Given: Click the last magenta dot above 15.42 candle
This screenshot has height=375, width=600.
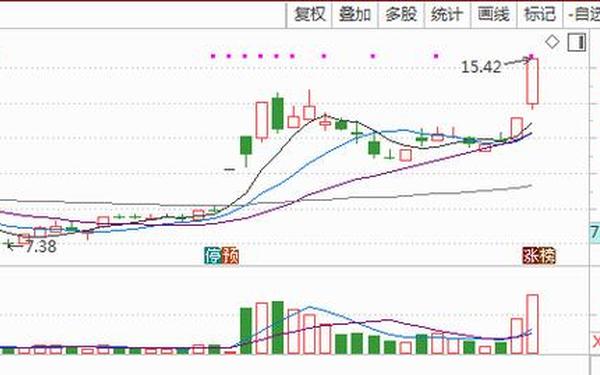Looking at the screenshot, I should click(531, 56).
